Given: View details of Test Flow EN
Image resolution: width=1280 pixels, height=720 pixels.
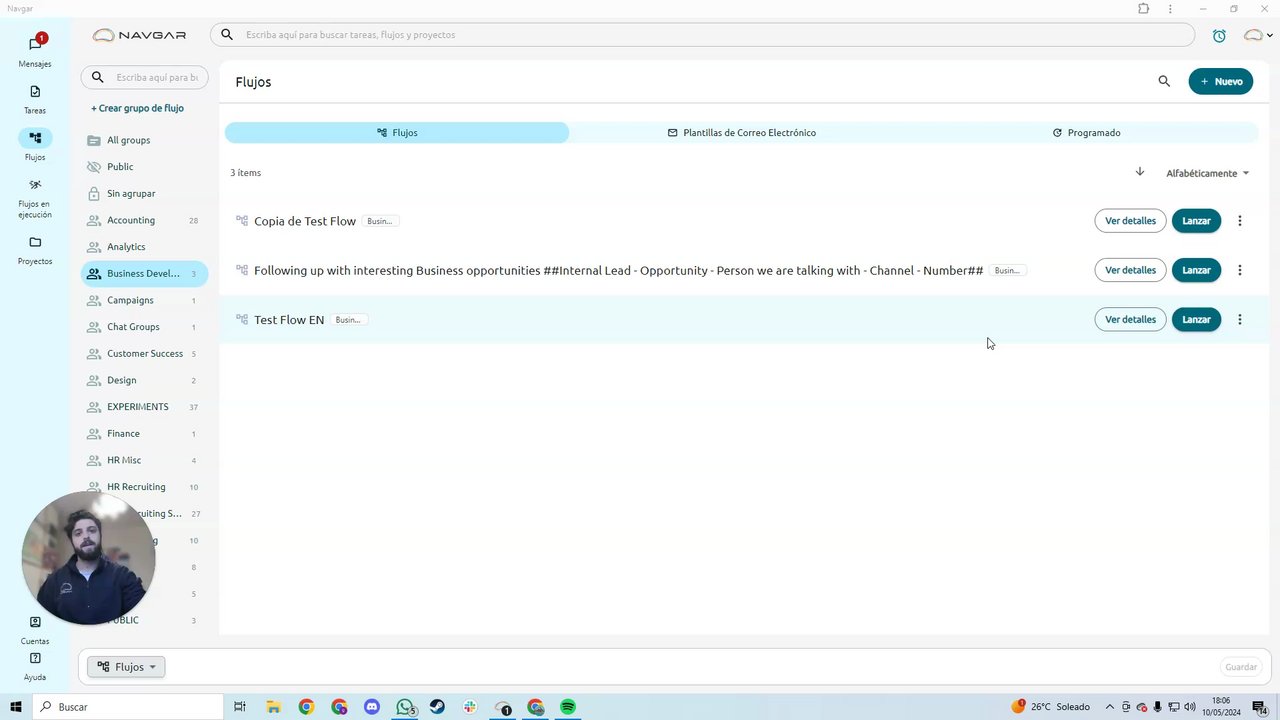Looking at the screenshot, I should pyautogui.click(x=1130, y=320).
